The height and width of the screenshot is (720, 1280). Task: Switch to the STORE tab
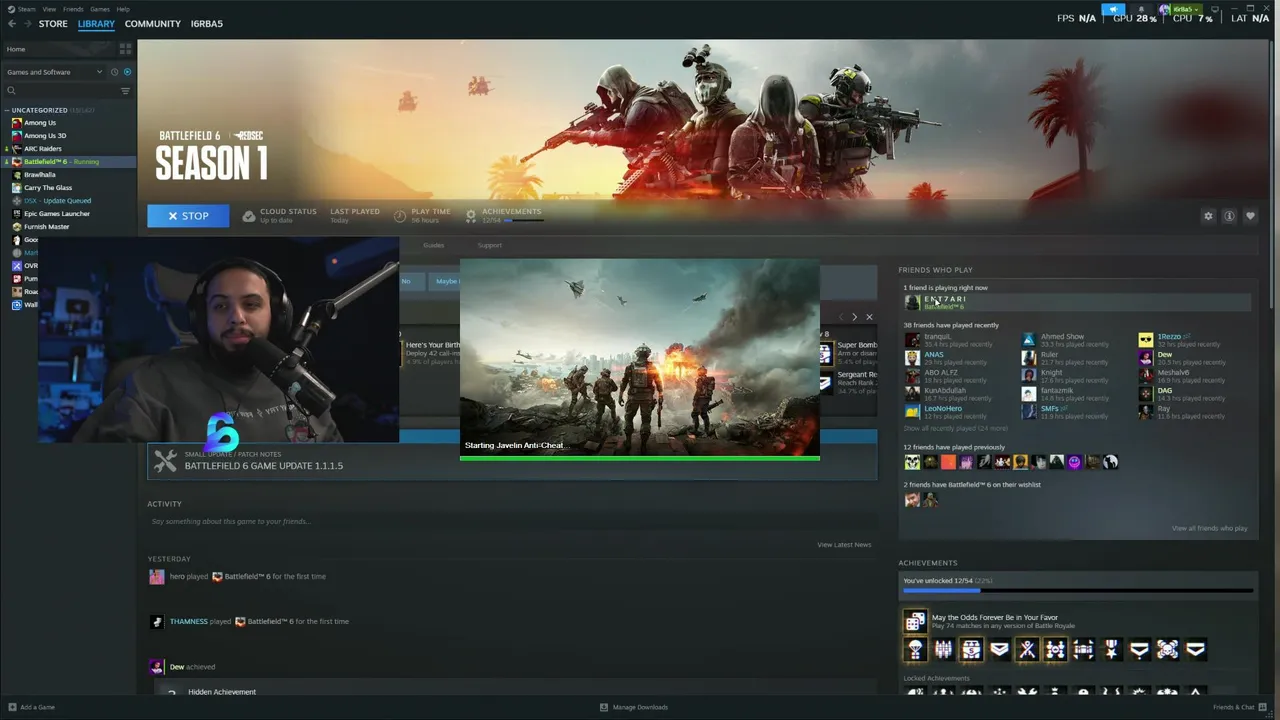click(53, 24)
